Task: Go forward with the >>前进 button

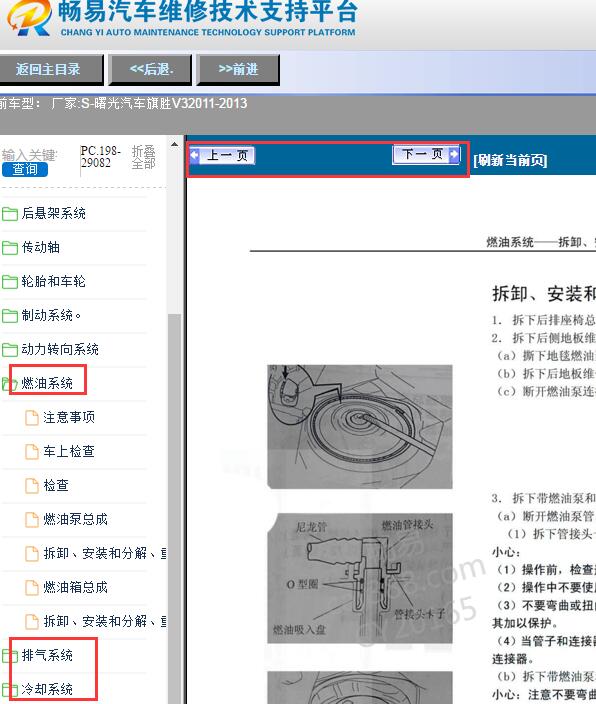Action: 238,69
